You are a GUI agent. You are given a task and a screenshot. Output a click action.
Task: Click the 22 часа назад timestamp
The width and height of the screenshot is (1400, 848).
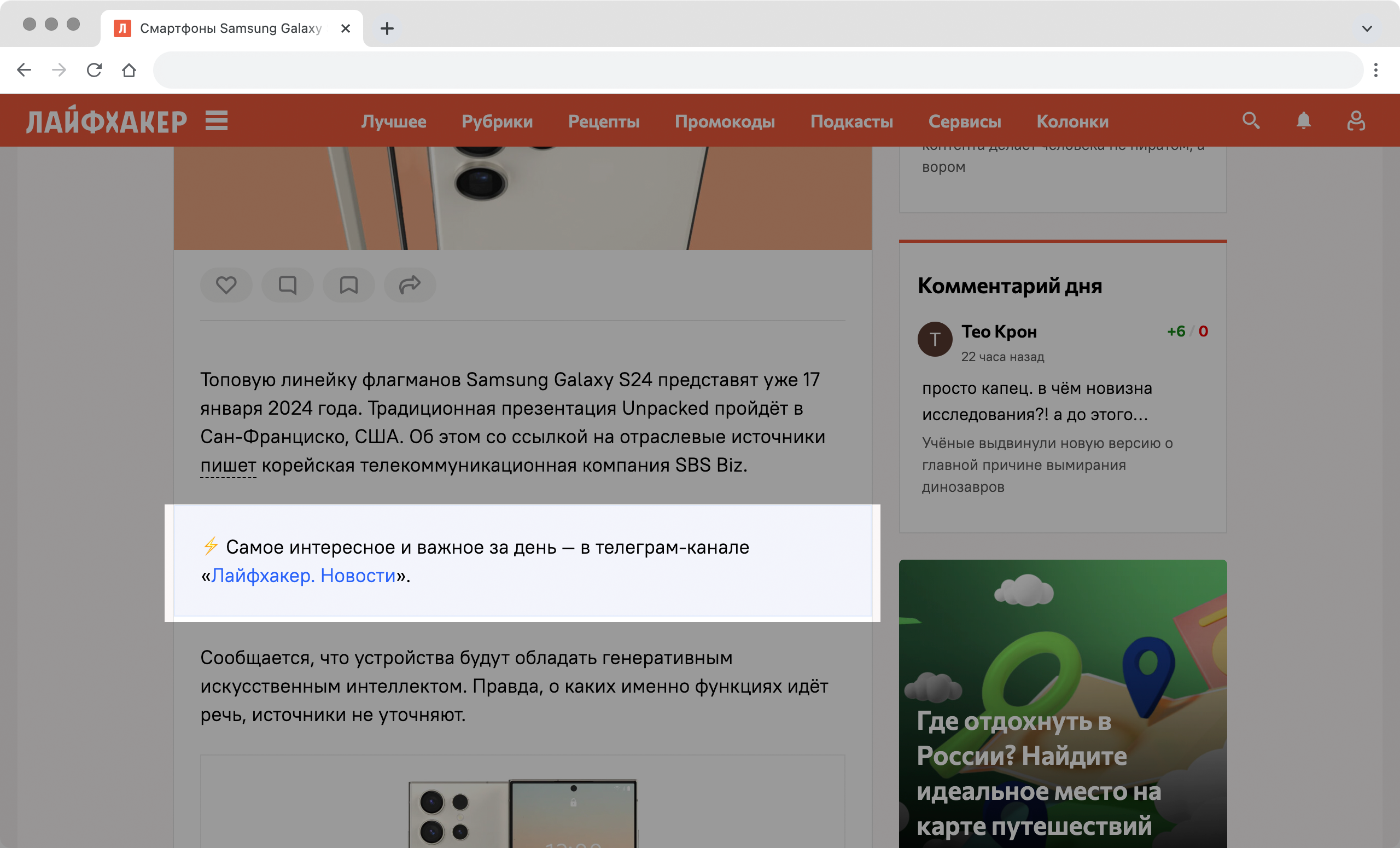point(1003,357)
